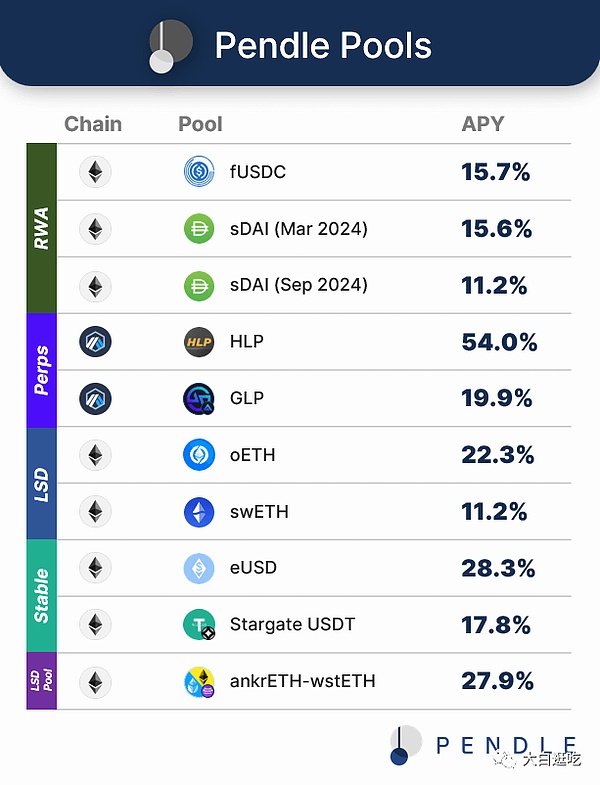Click the Pendle wordmark in the footer
Viewport: 600px width, 785px height.
click(x=506, y=745)
